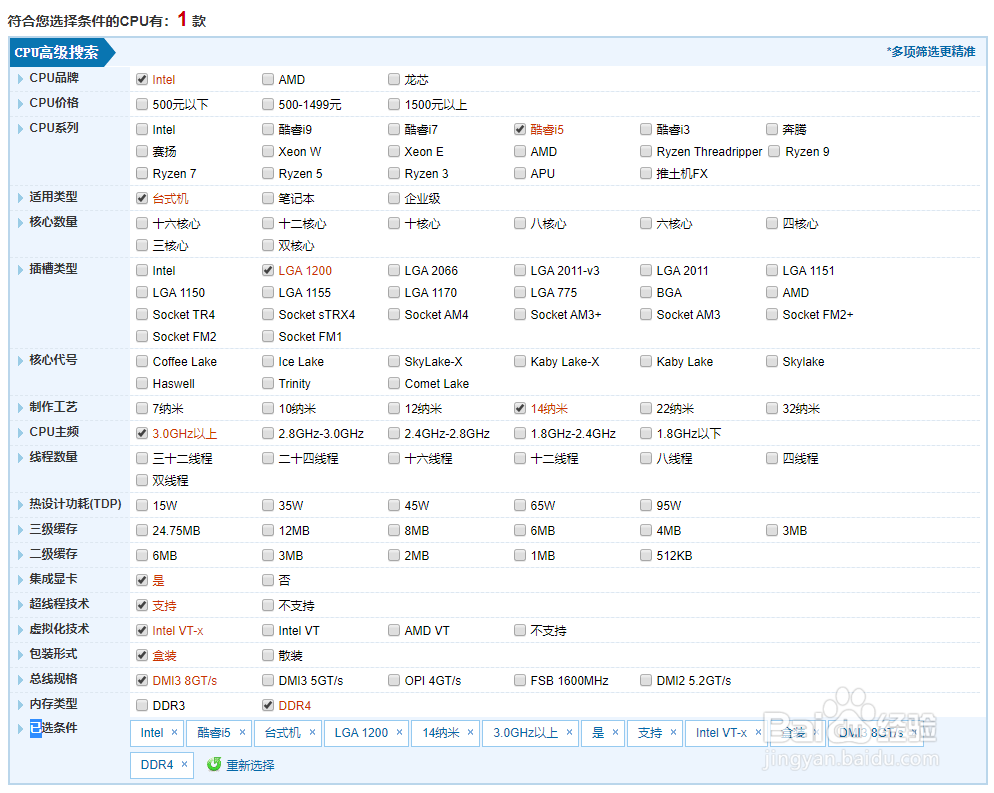Tick the AMD VT virtualization checkbox
994x793 pixels.
tap(394, 630)
